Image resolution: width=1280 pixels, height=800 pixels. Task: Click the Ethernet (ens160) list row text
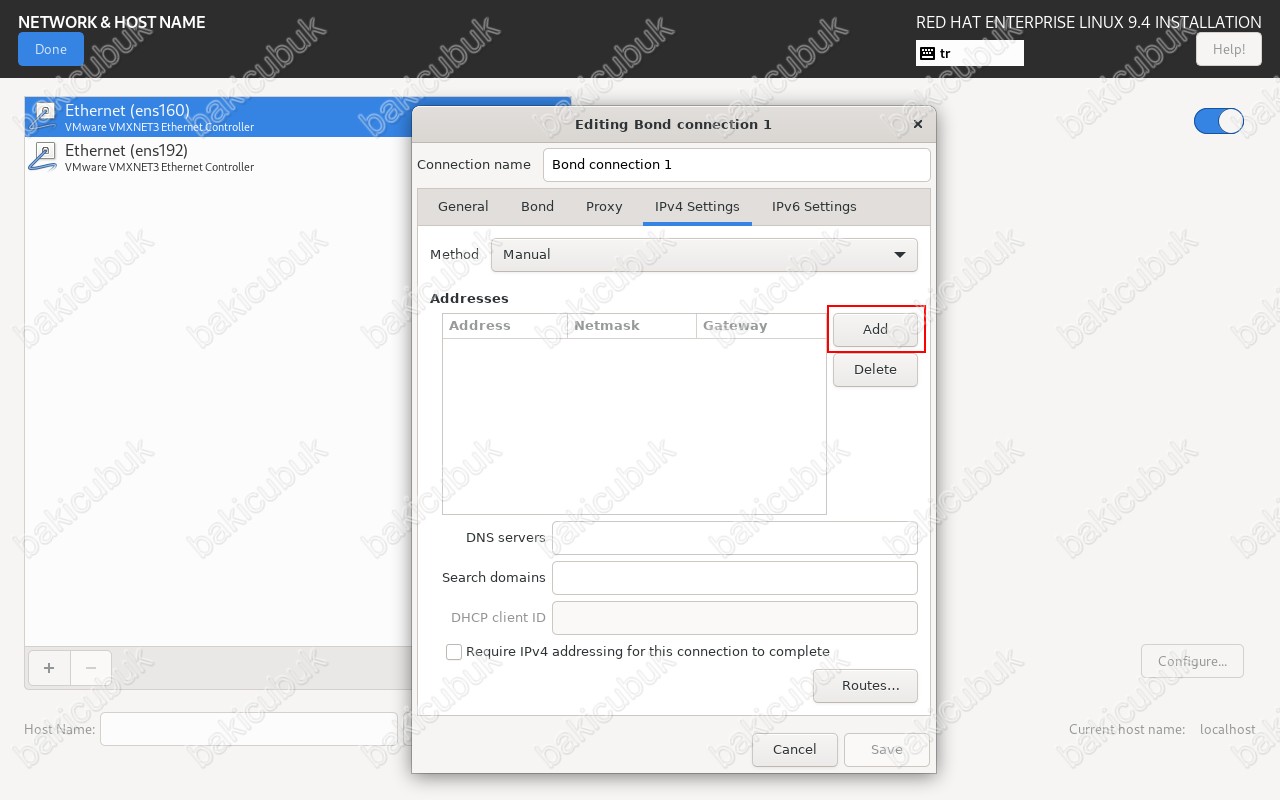point(127,111)
